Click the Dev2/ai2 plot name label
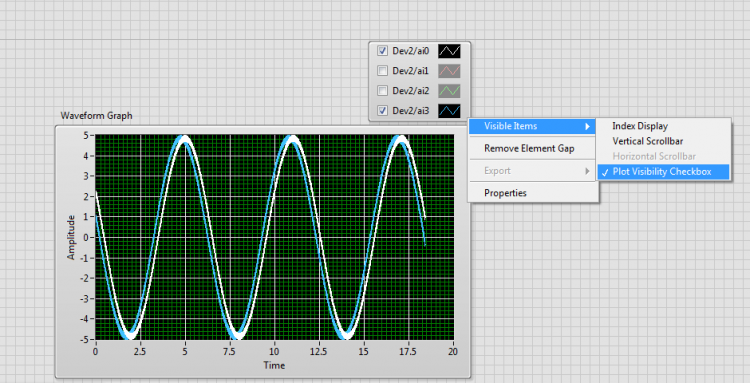Screen dimensions: 750x383 pyautogui.click(x=410, y=90)
